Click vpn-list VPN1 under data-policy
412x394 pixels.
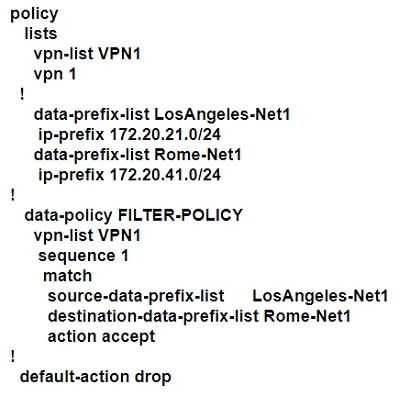pyautogui.click(x=87, y=235)
